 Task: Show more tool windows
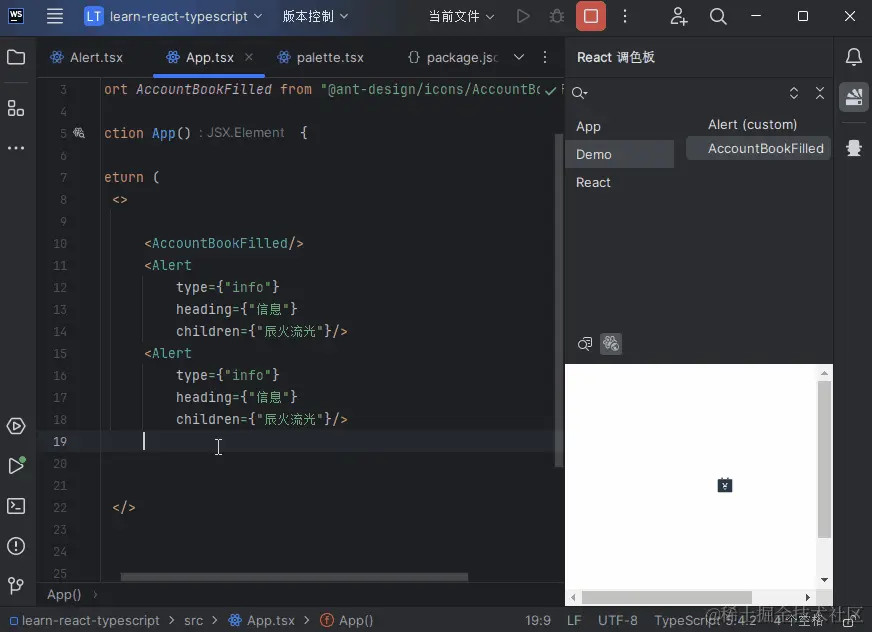click(16, 148)
